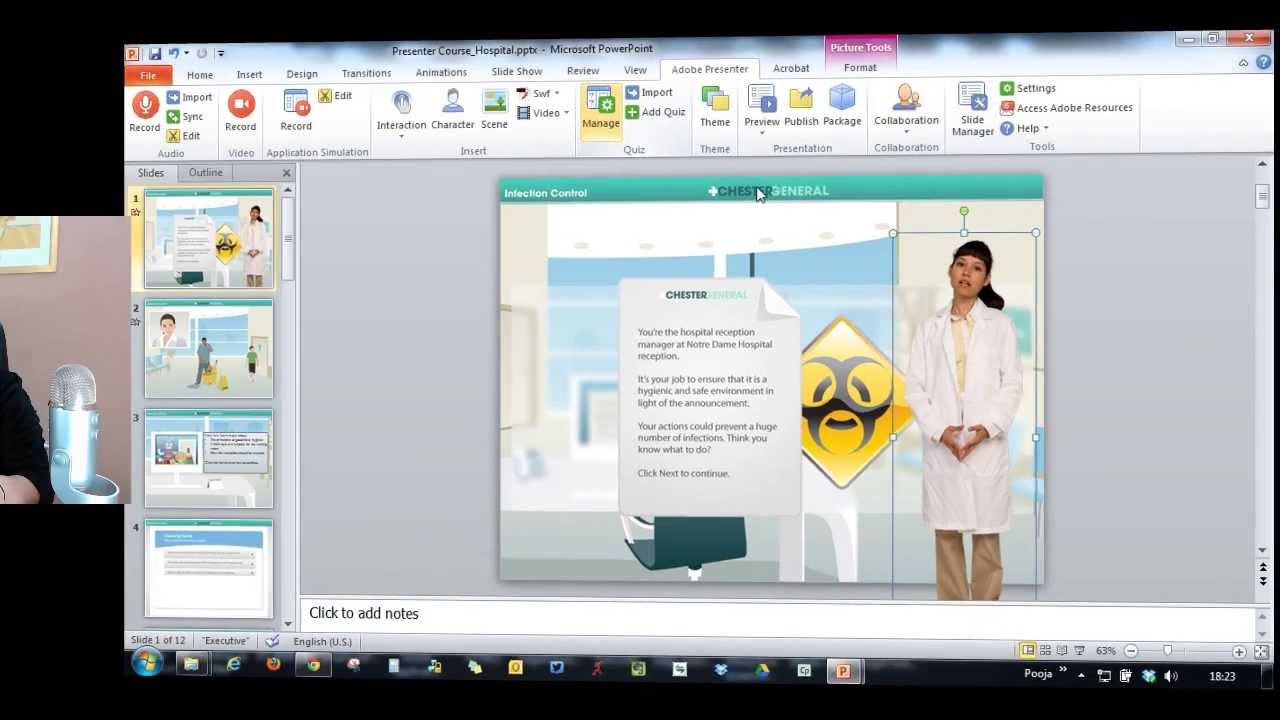The image size is (1280, 720).
Task: Click Import in the Audio group
Action: pos(189,97)
